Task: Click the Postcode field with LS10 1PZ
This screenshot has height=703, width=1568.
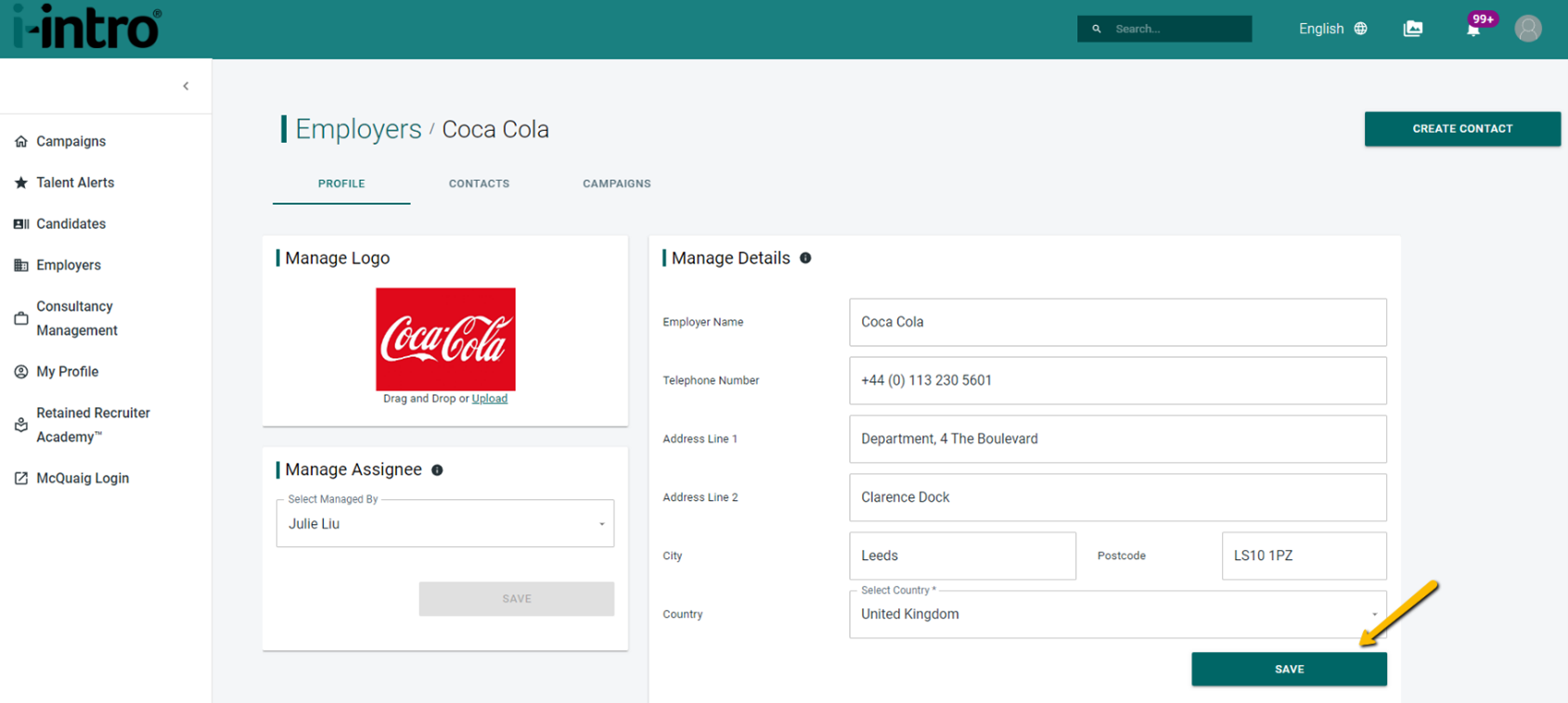Action: (x=1305, y=556)
